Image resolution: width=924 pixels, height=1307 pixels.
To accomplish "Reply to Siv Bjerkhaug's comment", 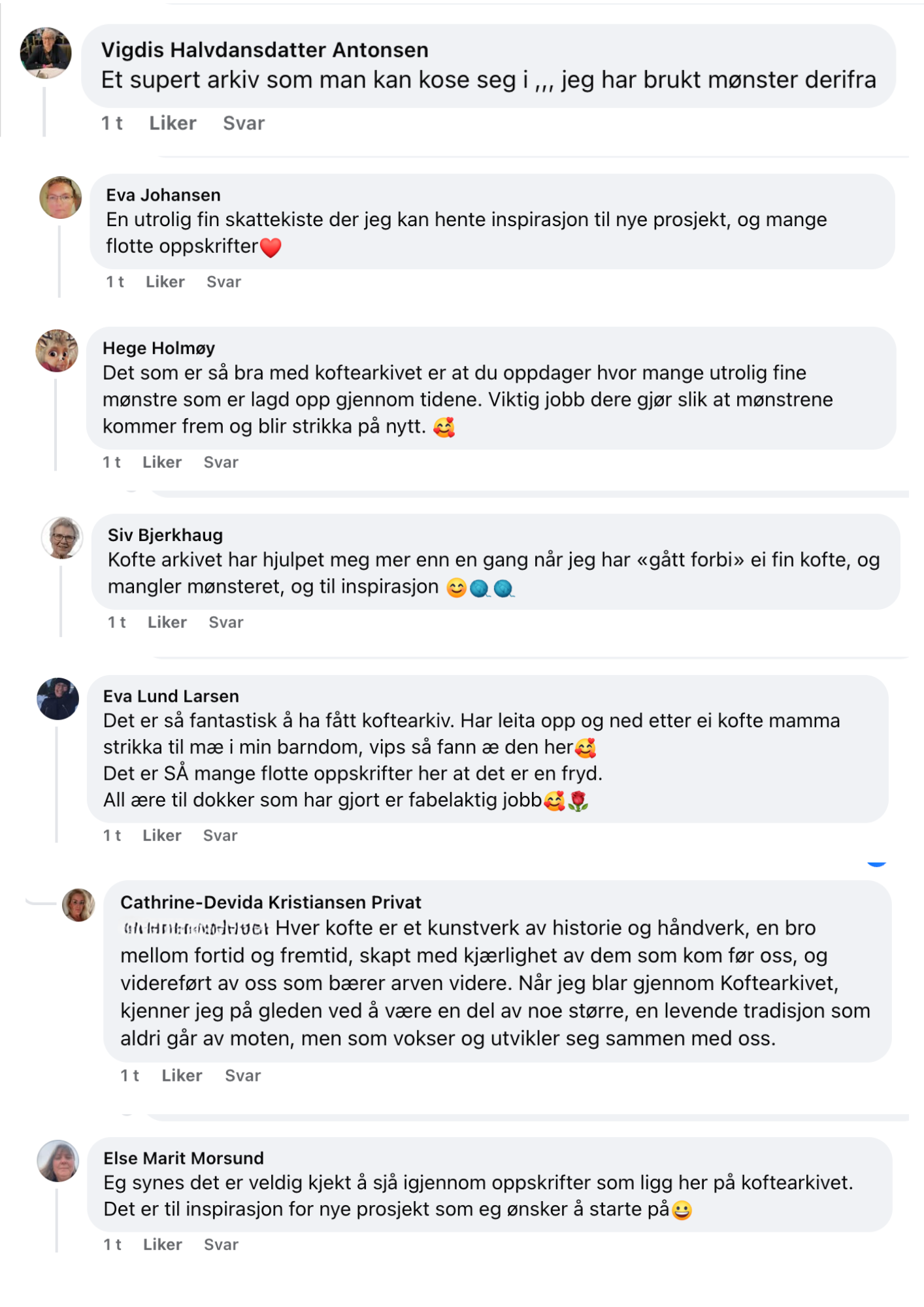I will [x=225, y=622].
